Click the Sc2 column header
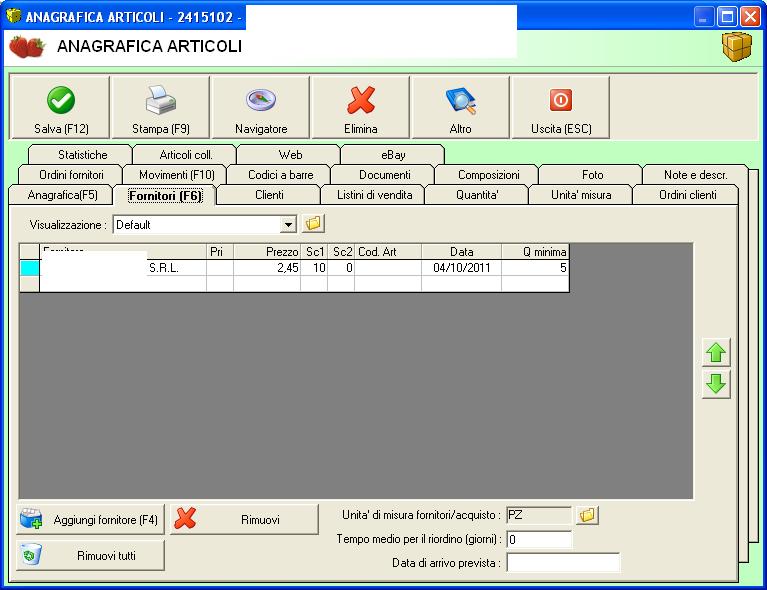The height and width of the screenshot is (590, 767). coord(341,251)
